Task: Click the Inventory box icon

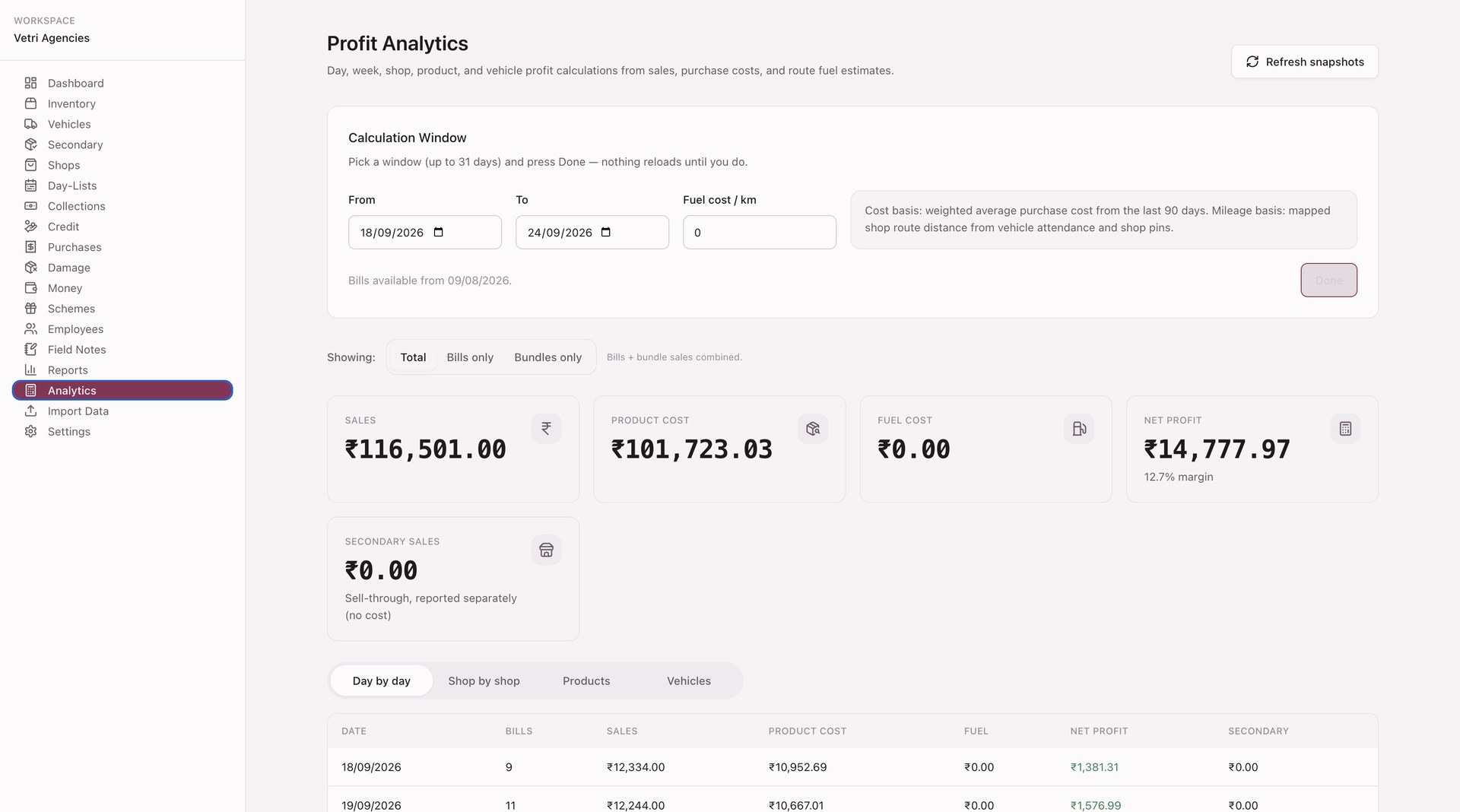Action: (x=30, y=103)
